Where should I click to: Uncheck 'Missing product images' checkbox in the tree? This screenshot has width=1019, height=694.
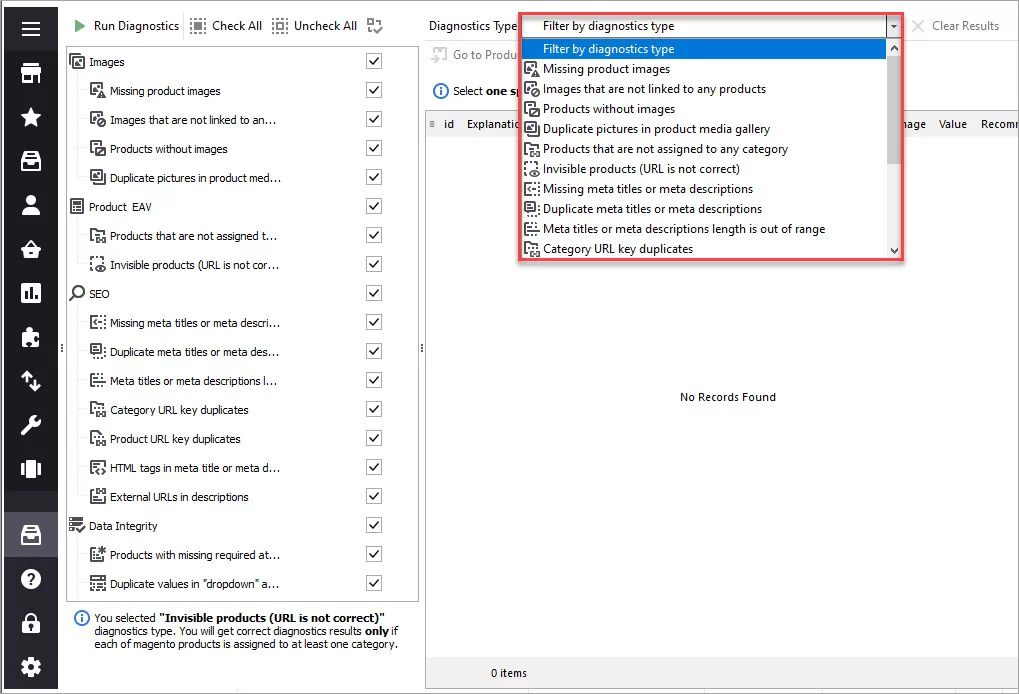pyautogui.click(x=374, y=90)
